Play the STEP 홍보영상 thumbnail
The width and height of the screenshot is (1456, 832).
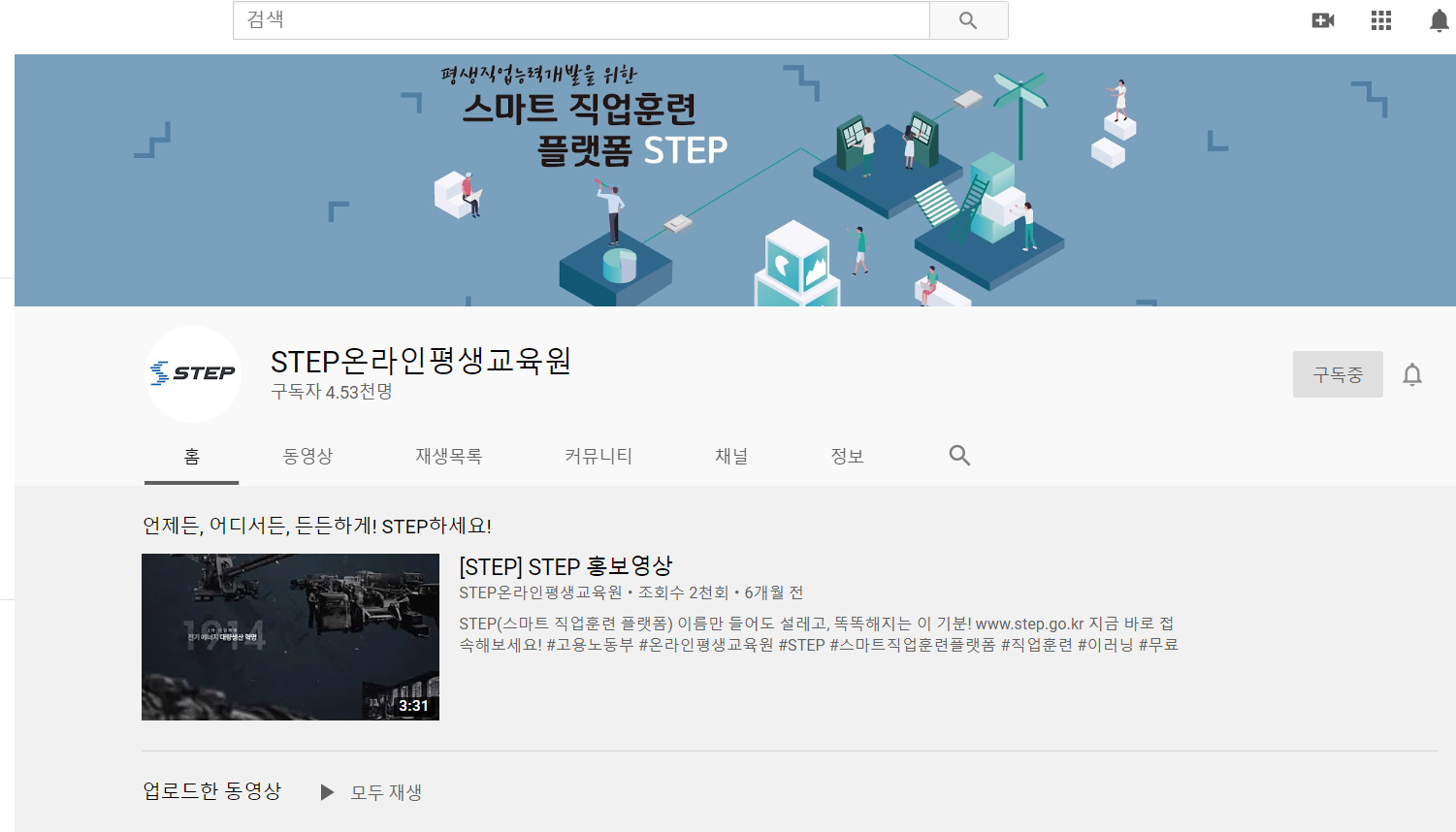point(290,637)
